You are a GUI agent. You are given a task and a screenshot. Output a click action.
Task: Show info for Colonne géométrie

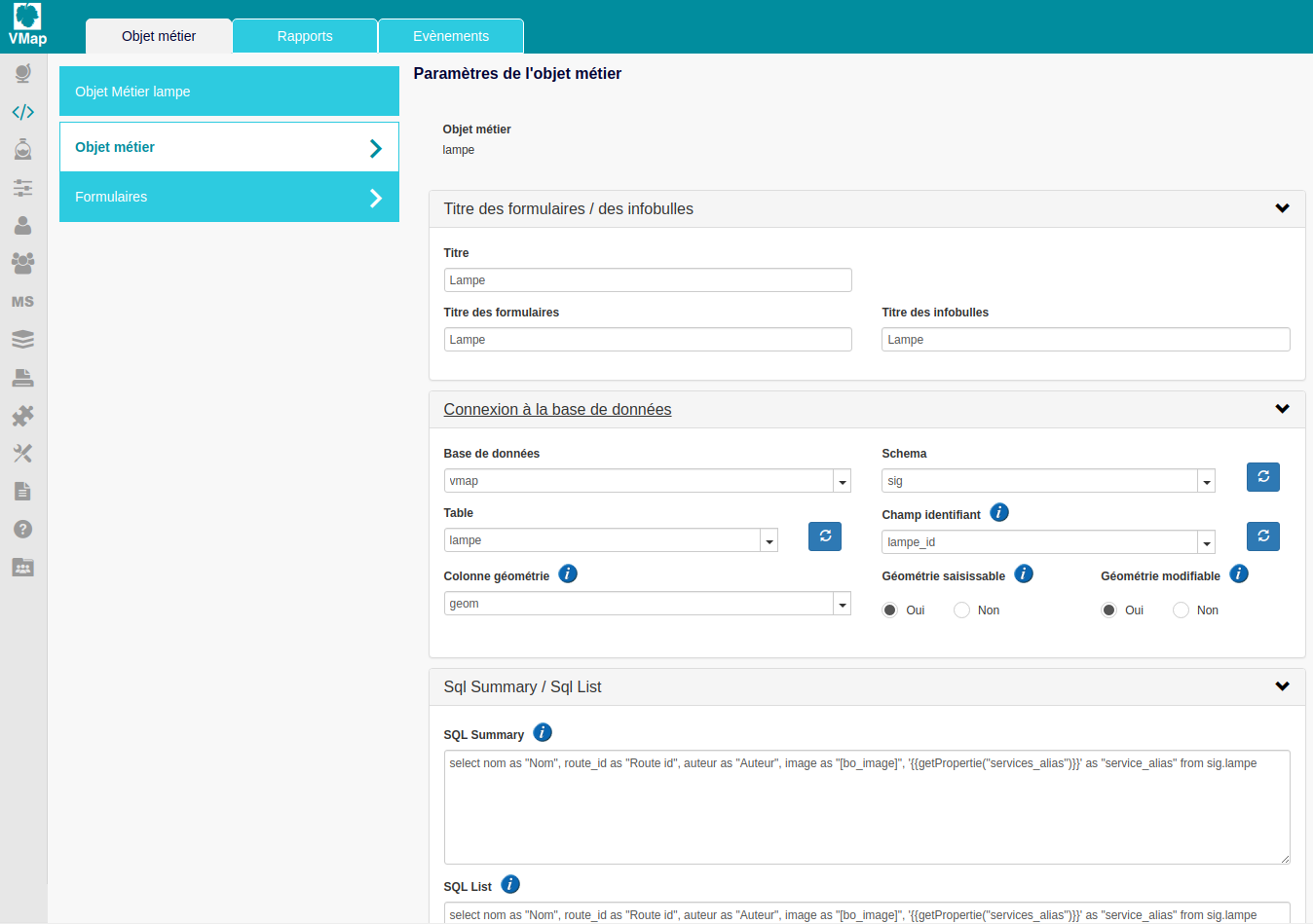568,573
